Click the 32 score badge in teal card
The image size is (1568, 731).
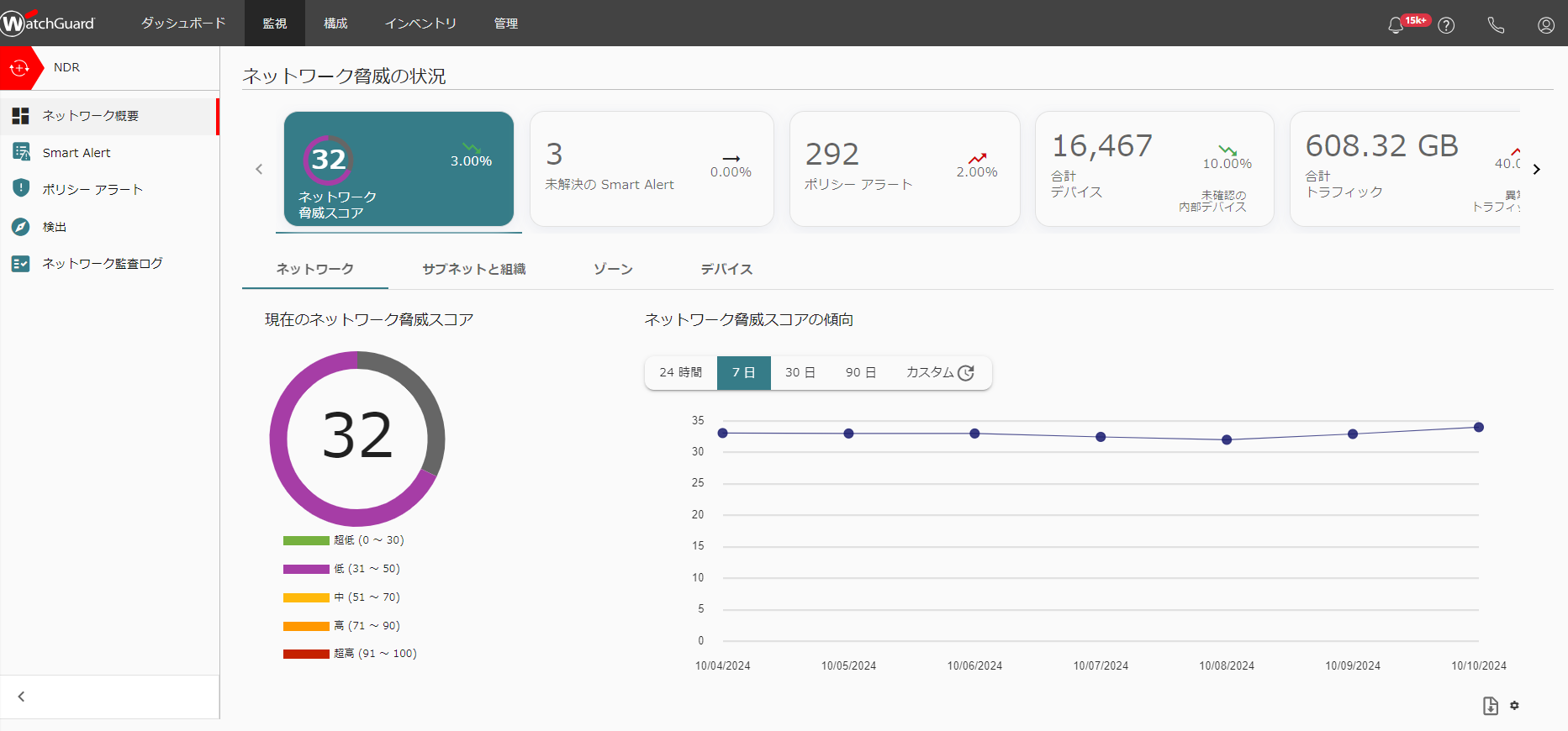click(x=328, y=160)
